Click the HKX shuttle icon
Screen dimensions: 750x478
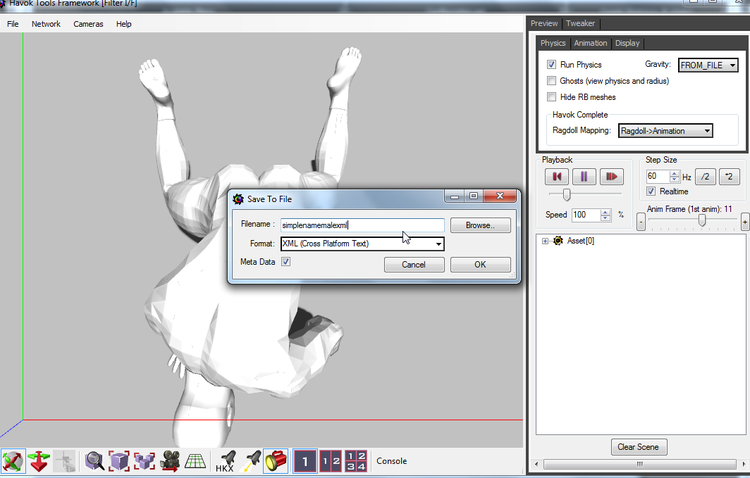[225, 461]
